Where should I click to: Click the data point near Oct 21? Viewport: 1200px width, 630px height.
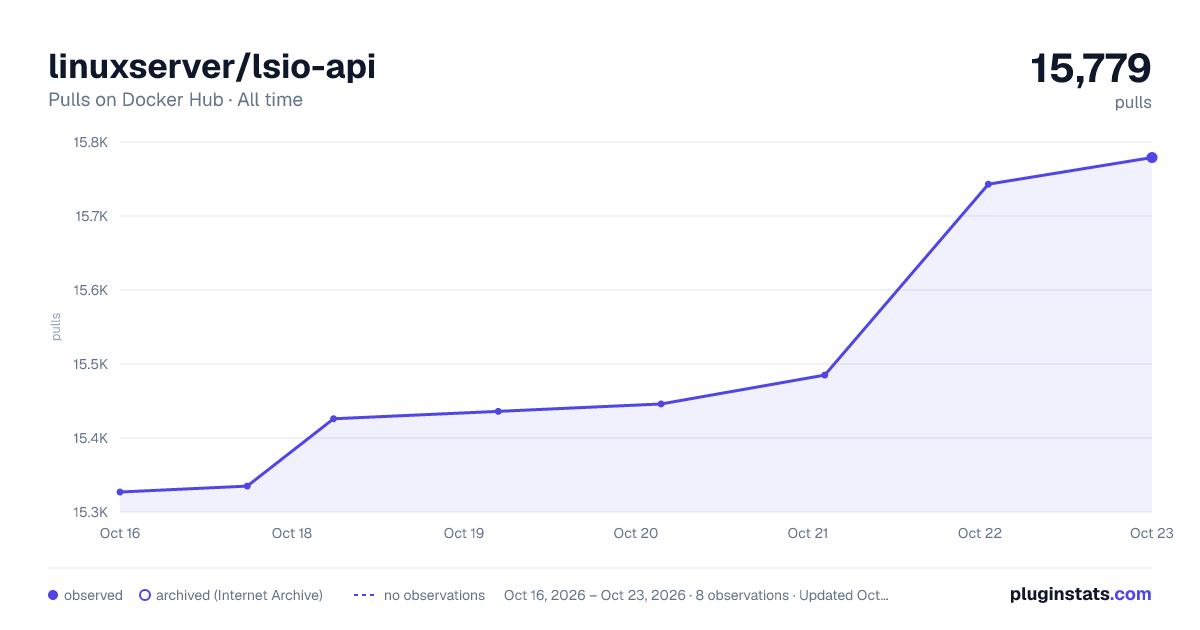[x=825, y=375]
